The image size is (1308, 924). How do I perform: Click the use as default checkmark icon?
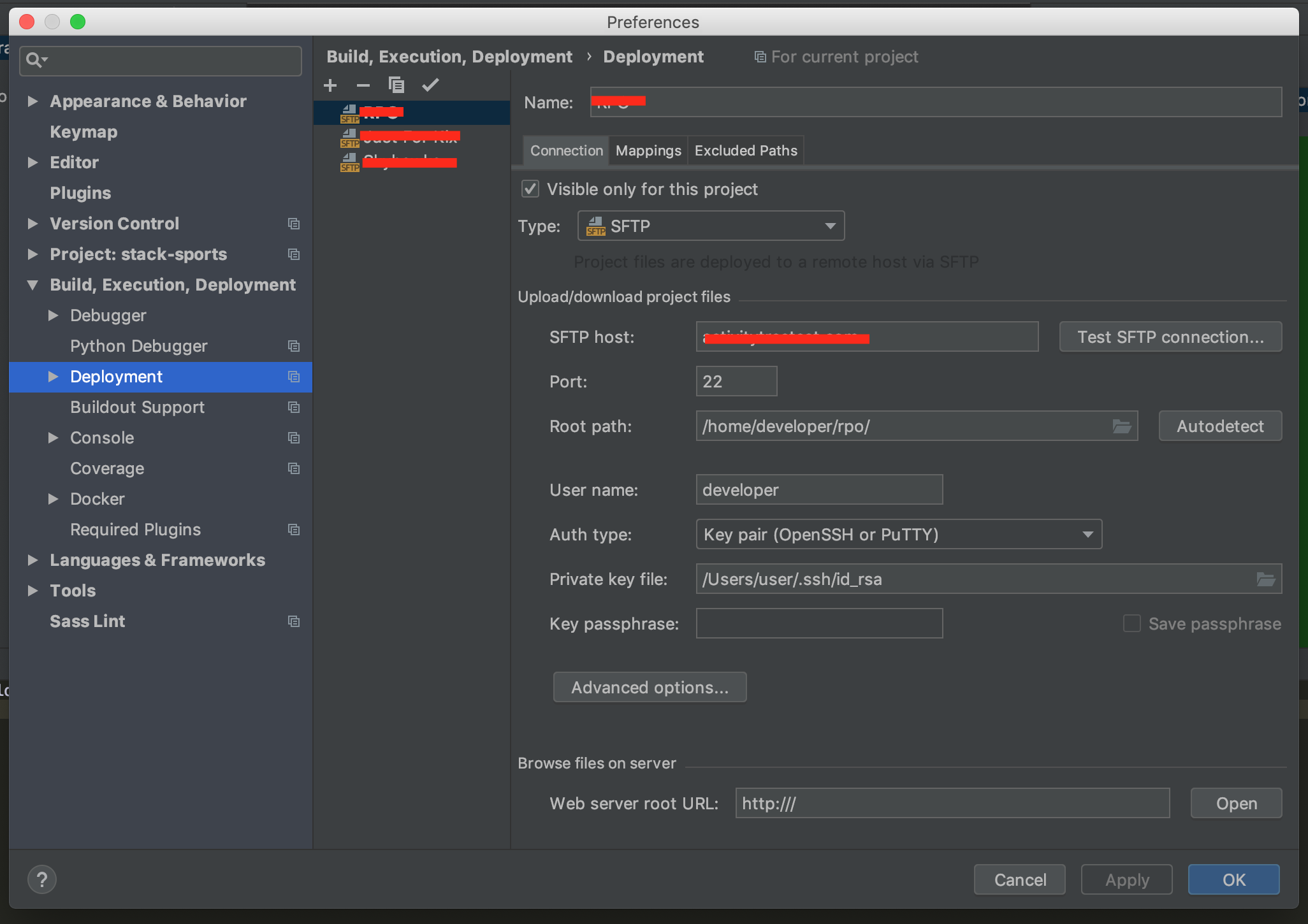(x=430, y=85)
